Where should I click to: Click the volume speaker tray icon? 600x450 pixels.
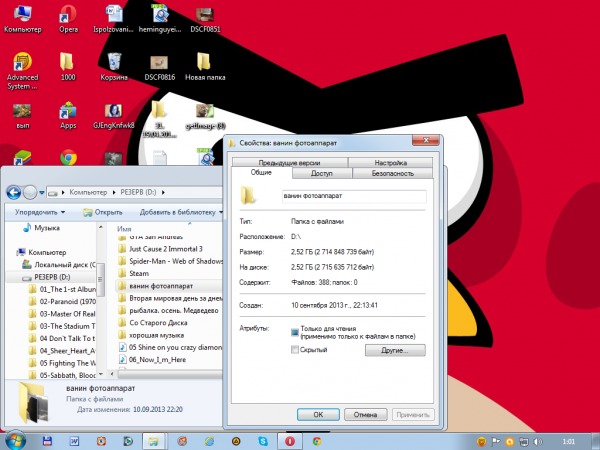[537, 442]
